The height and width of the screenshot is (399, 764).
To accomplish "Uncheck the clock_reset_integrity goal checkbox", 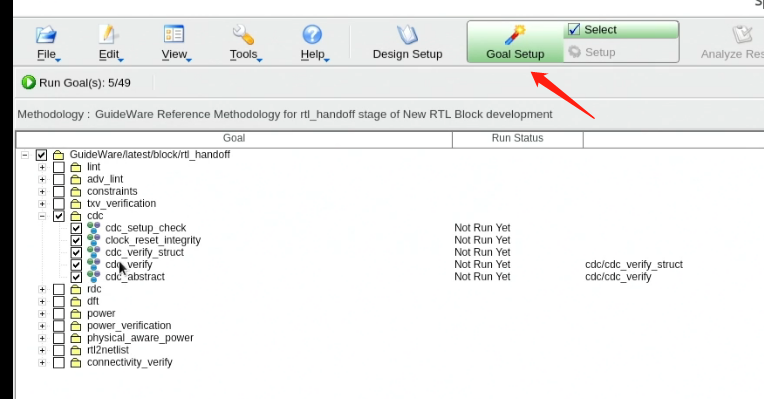I will 76,240.
